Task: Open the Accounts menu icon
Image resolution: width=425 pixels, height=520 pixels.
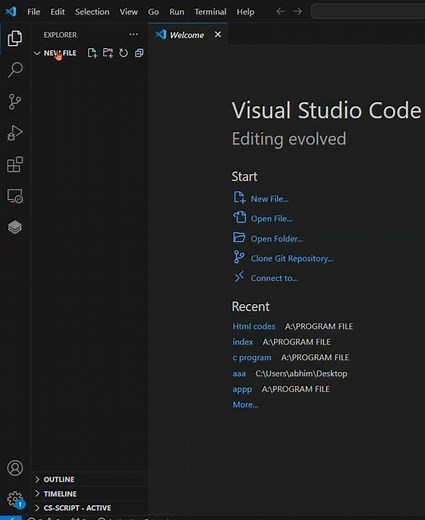Action: [x=15, y=468]
